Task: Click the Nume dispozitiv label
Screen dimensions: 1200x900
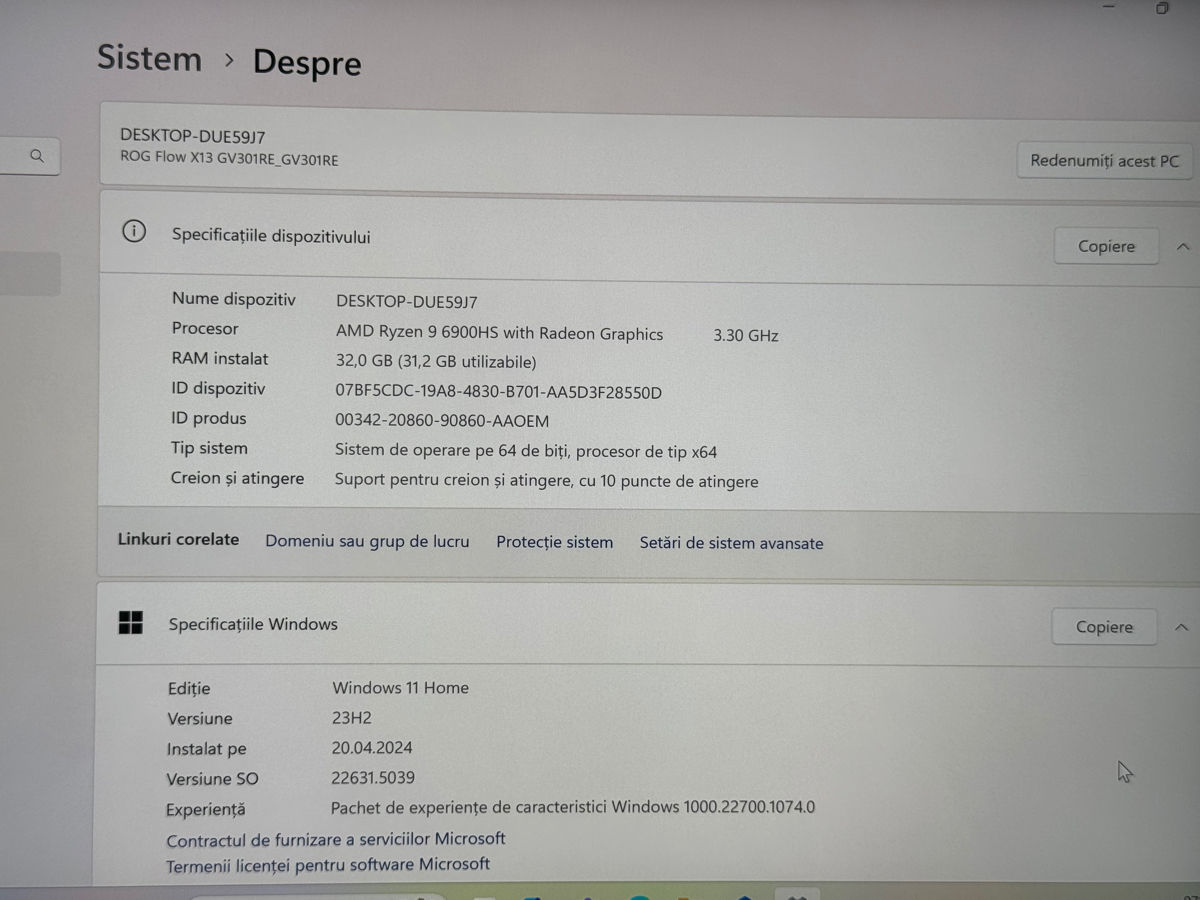Action: click(x=234, y=299)
